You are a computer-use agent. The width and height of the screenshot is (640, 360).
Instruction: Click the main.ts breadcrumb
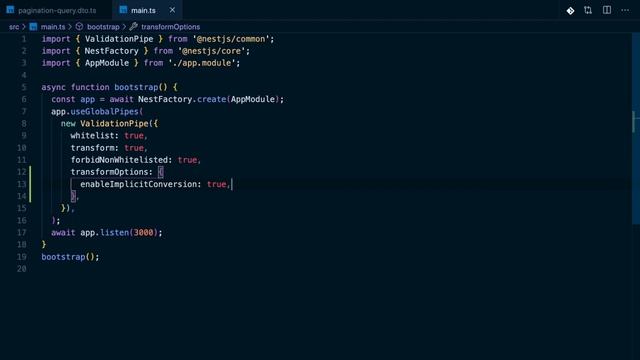pyautogui.click(x=53, y=27)
